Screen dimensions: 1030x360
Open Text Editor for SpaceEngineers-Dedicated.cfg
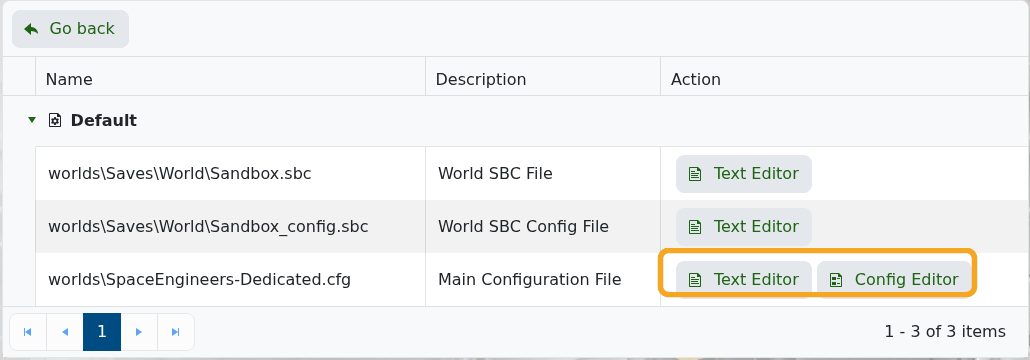point(744,280)
